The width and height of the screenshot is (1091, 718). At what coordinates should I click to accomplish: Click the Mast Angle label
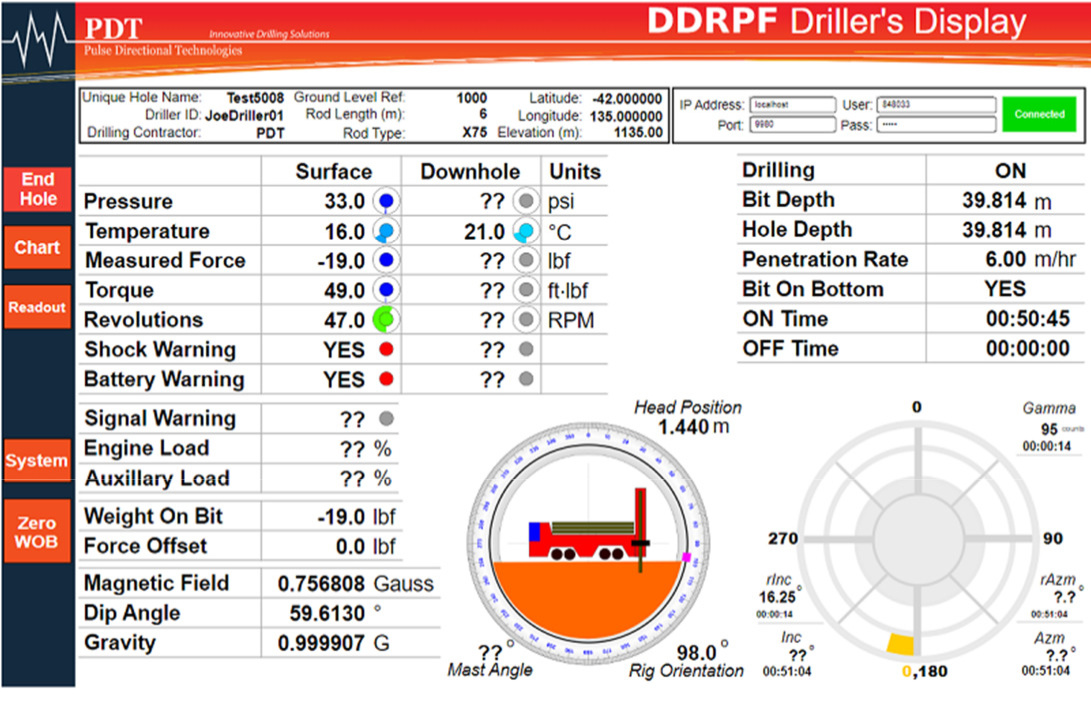[x=490, y=670]
